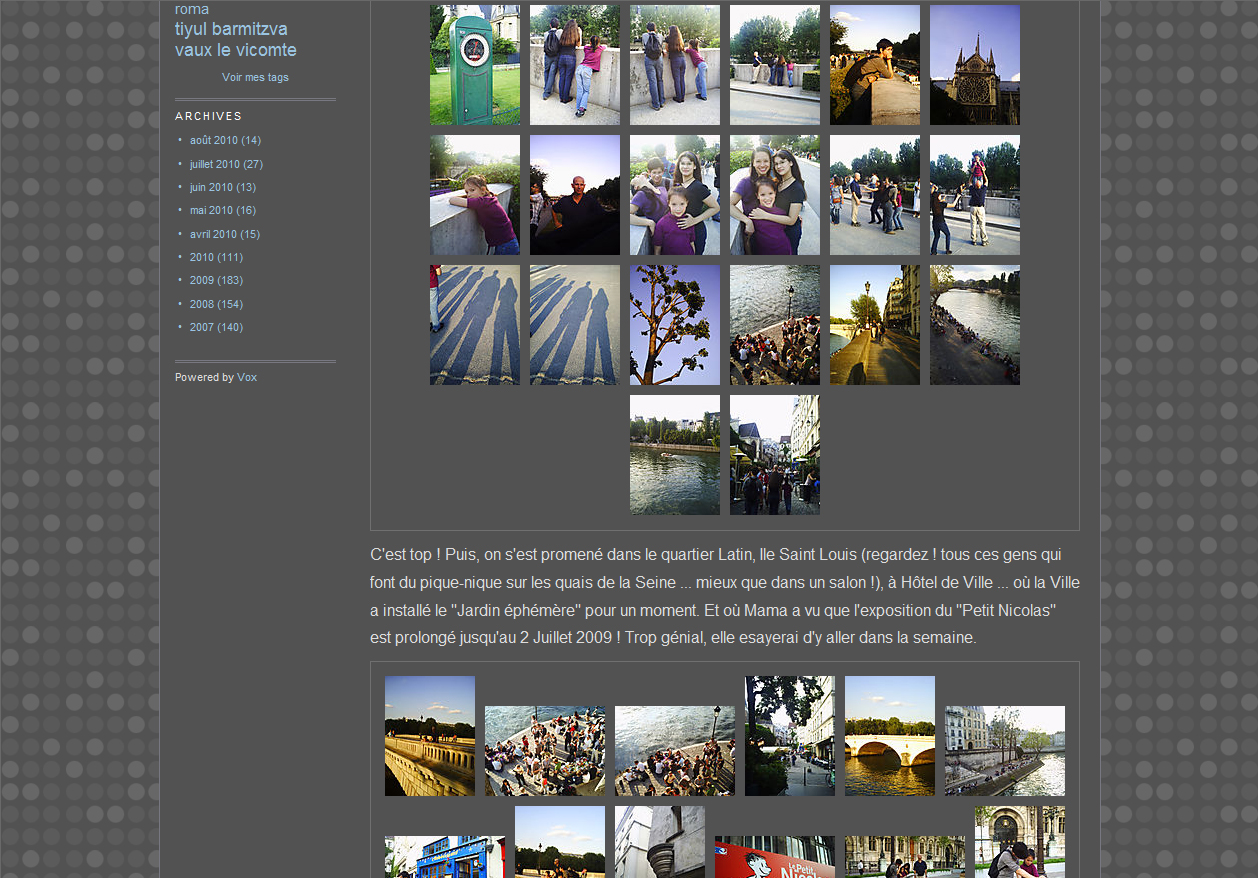Open the 2009 yearly archive
The width and height of the screenshot is (1258, 878).
tap(202, 281)
